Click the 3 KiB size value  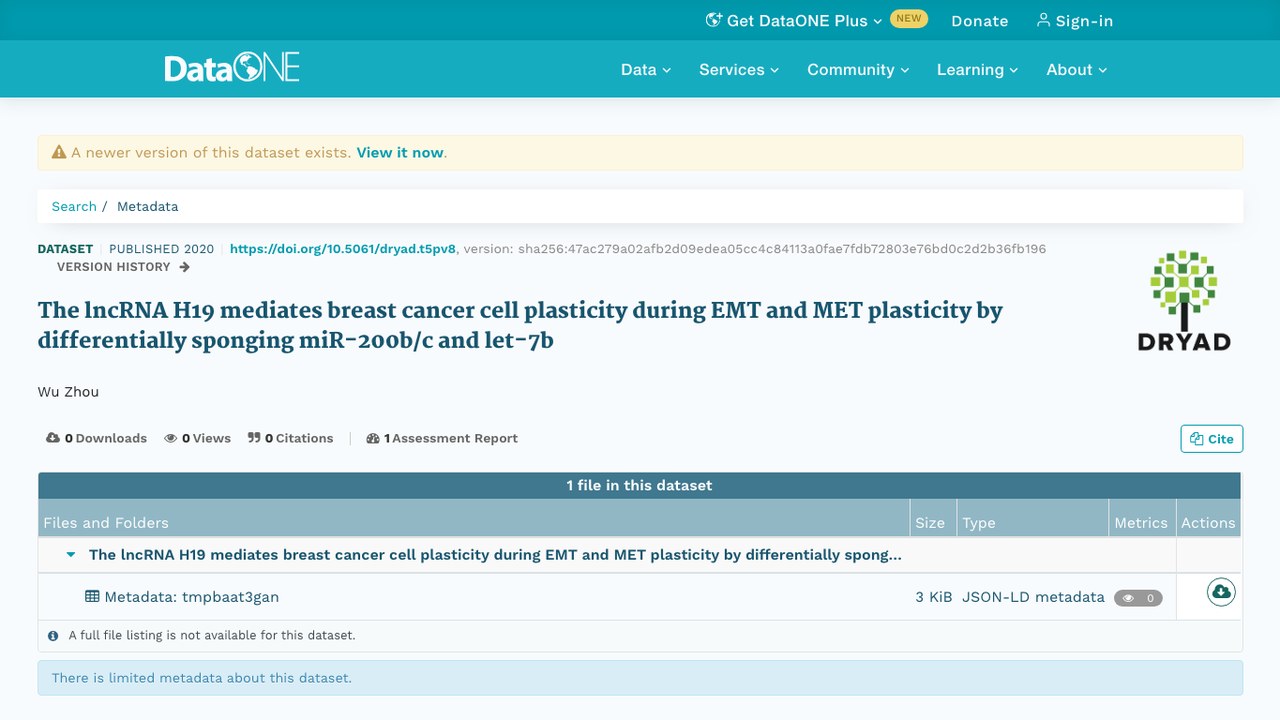(934, 597)
